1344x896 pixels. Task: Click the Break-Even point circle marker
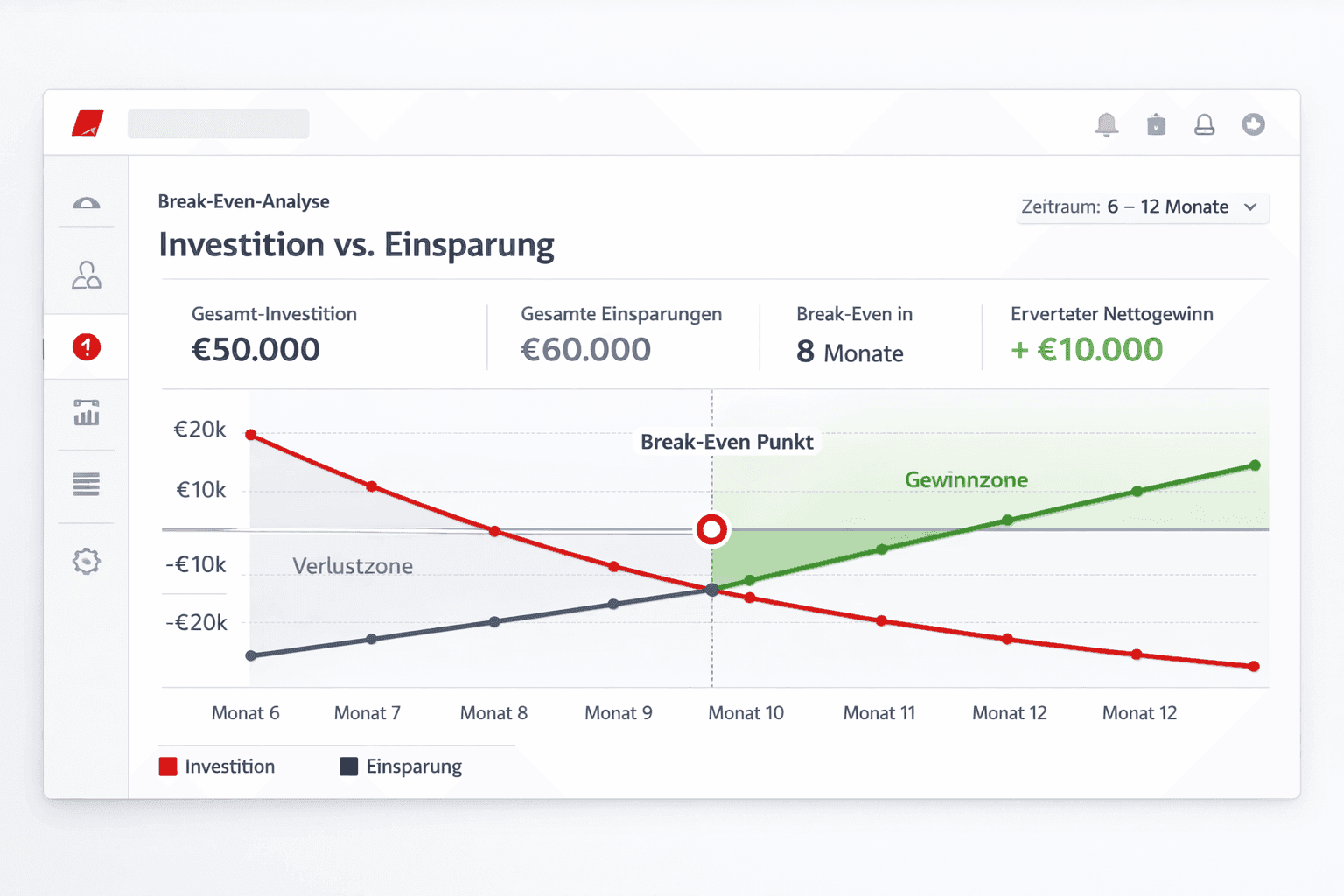pos(711,529)
